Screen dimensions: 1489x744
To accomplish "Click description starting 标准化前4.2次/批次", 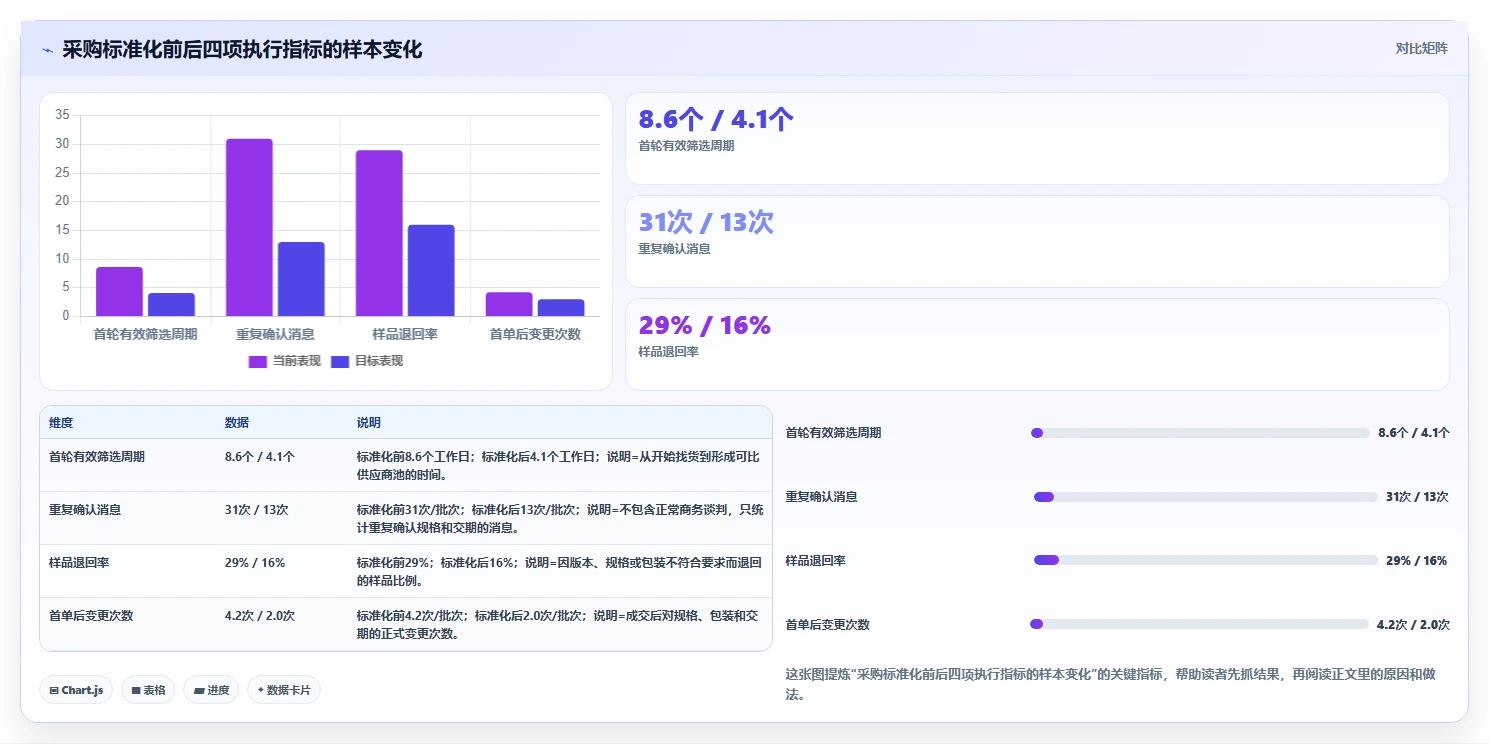I will click(x=559, y=624).
